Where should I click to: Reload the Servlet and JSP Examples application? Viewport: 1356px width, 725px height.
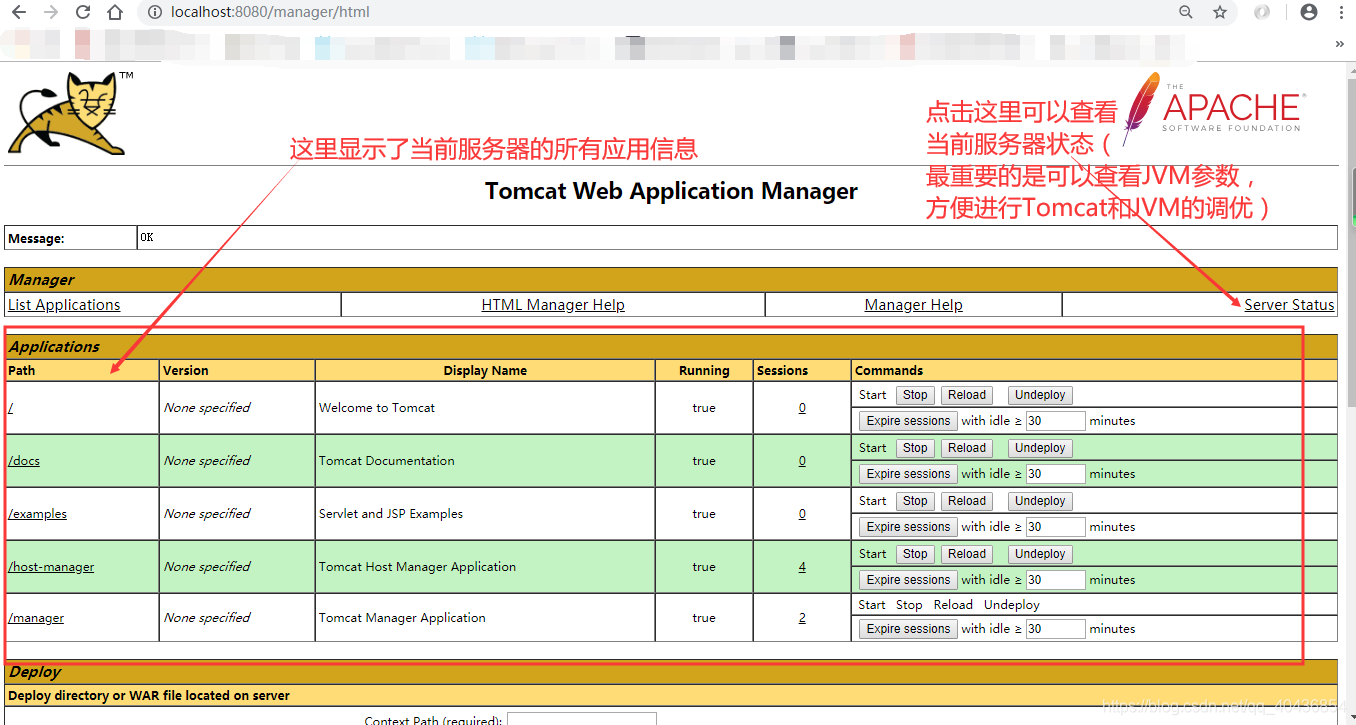[967, 501]
